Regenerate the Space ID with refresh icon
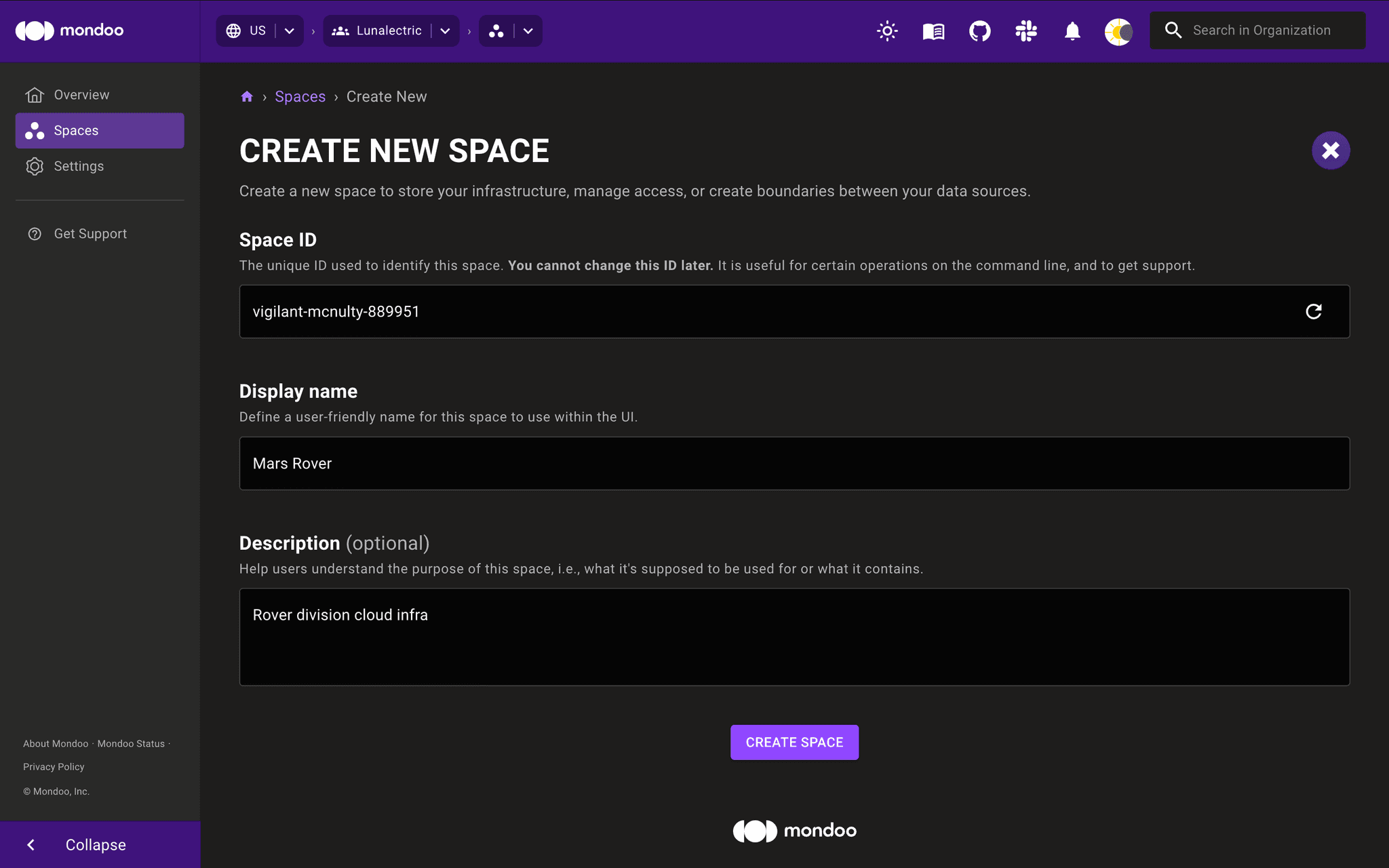Image resolution: width=1389 pixels, height=868 pixels. pyautogui.click(x=1314, y=311)
